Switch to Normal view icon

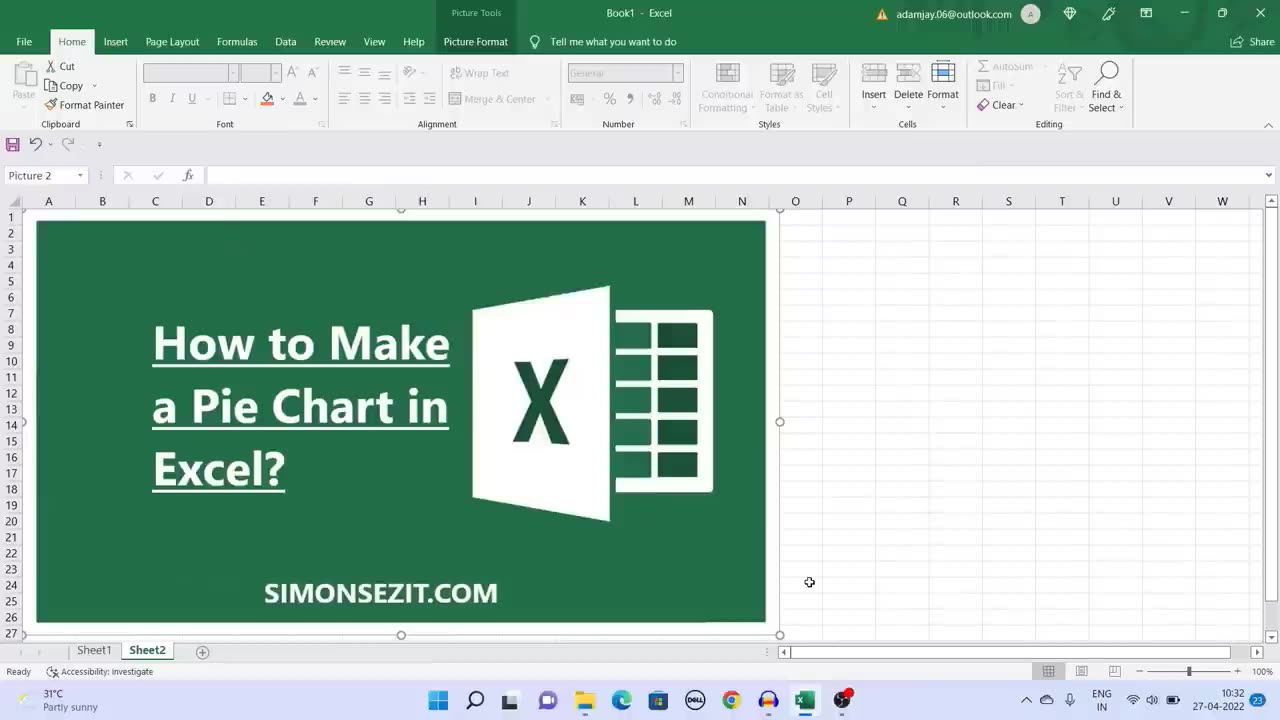pos(1048,671)
